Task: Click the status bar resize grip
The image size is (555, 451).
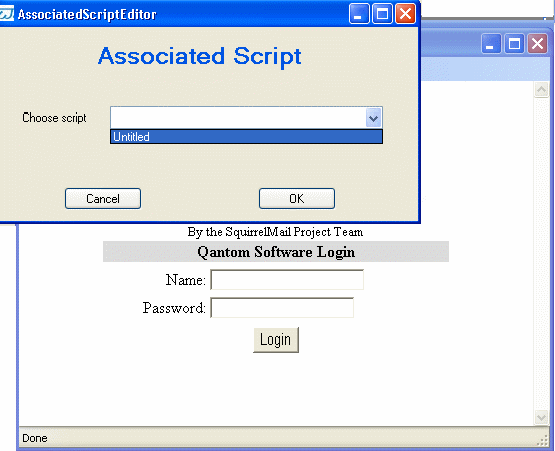Action: point(543,440)
